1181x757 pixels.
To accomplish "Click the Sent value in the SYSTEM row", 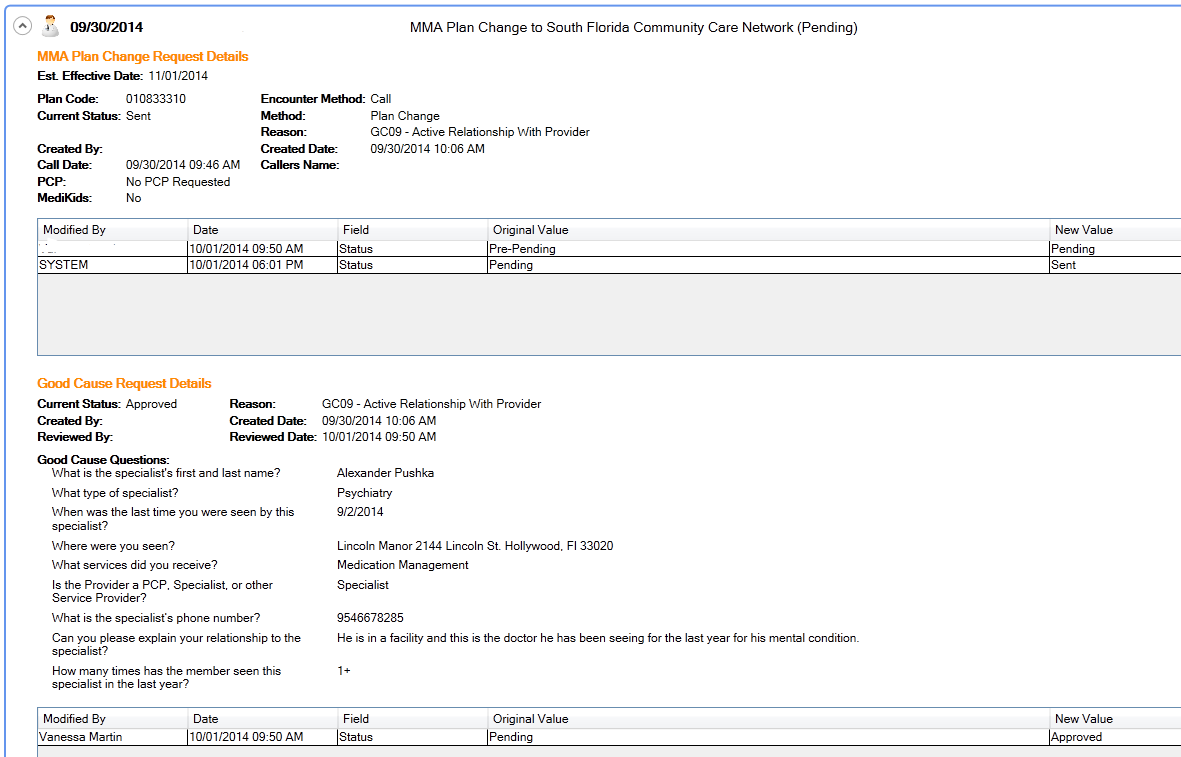I will point(1063,265).
